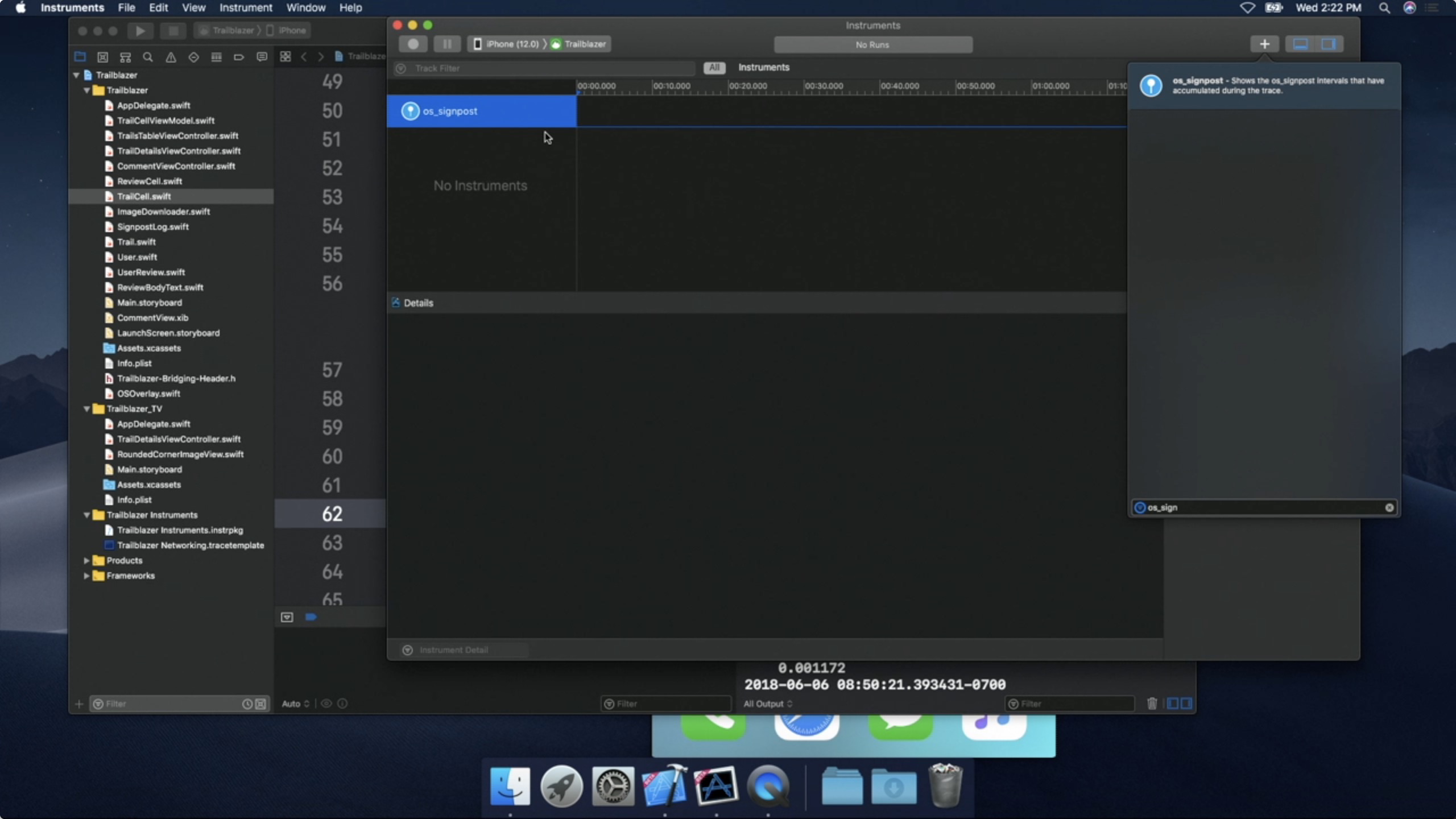Clear the os_sign library search field

1389,507
